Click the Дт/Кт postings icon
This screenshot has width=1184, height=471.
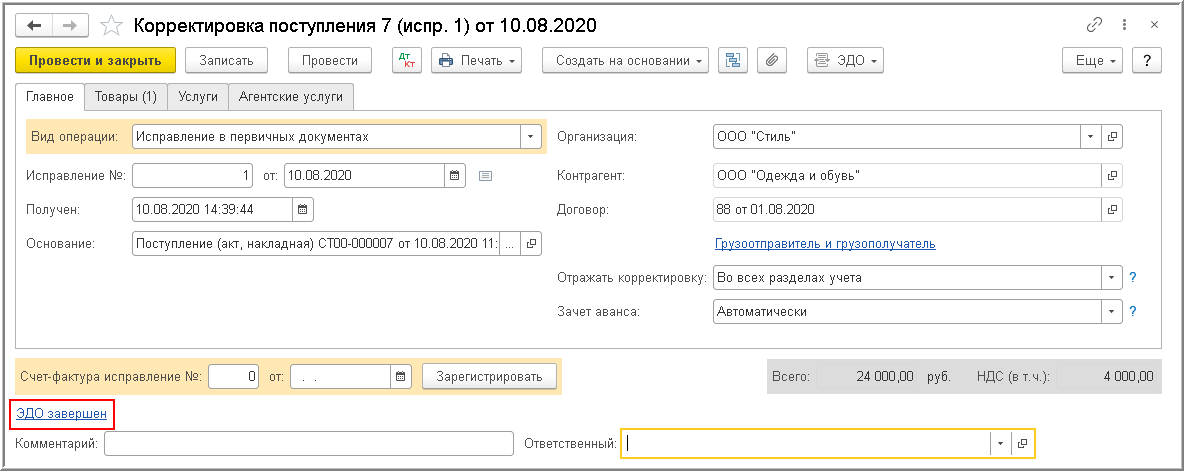point(407,60)
